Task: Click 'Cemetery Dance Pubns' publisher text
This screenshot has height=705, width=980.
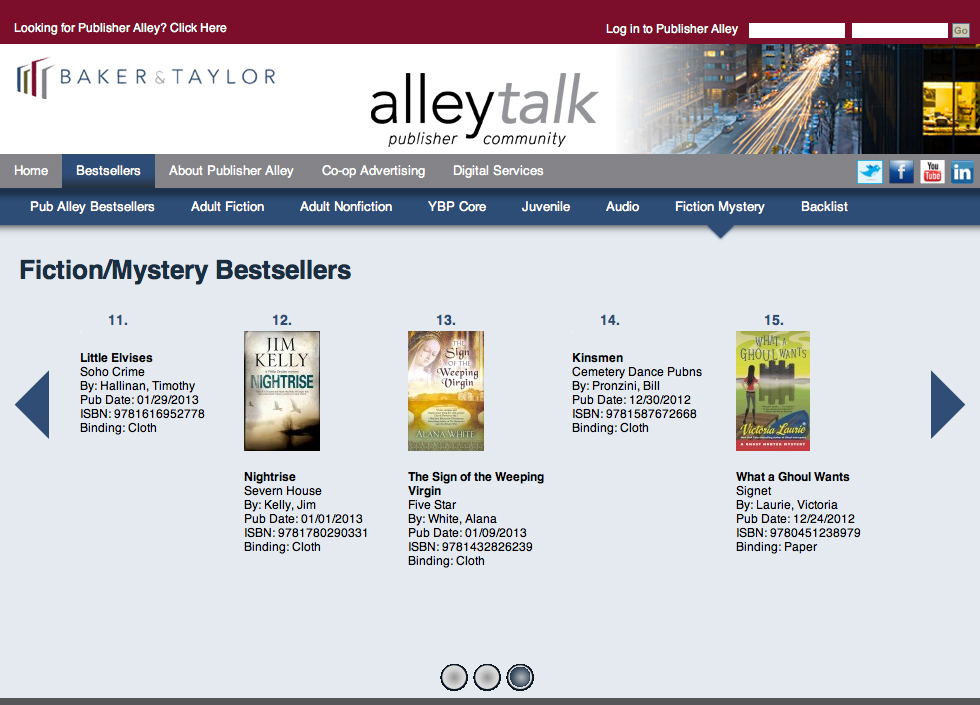Action: pyautogui.click(x=637, y=372)
